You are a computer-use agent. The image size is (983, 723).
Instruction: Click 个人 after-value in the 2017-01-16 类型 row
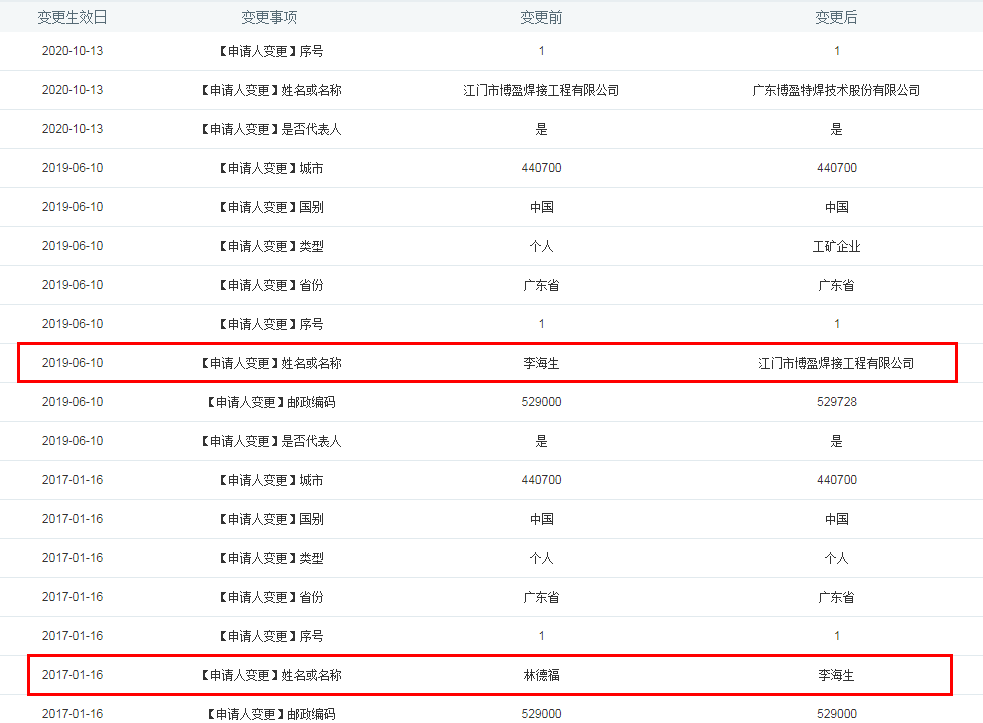tap(836, 558)
